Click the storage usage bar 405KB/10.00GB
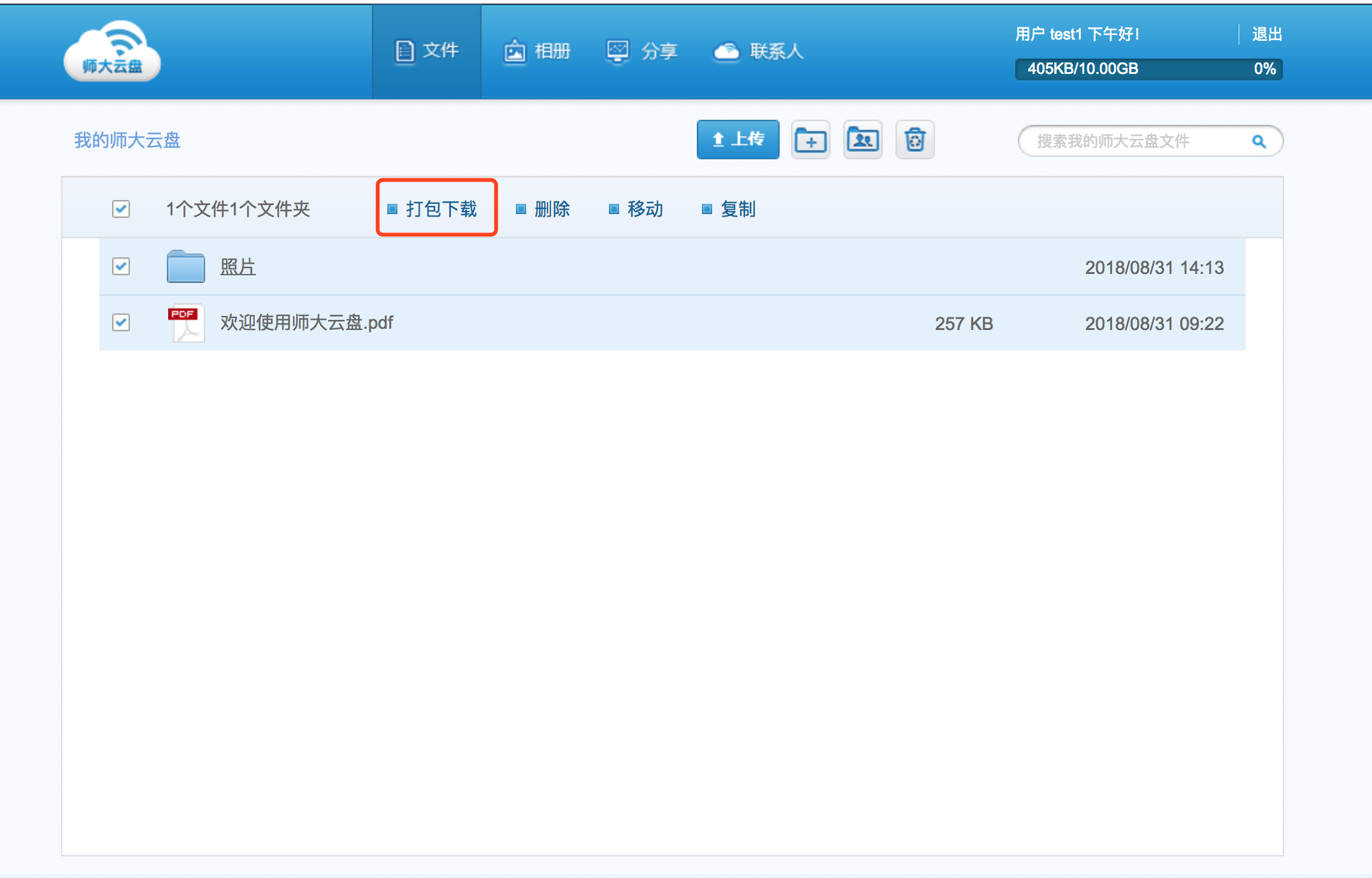Image resolution: width=1372 pixels, height=878 pixels. (x=1148, y=69)
